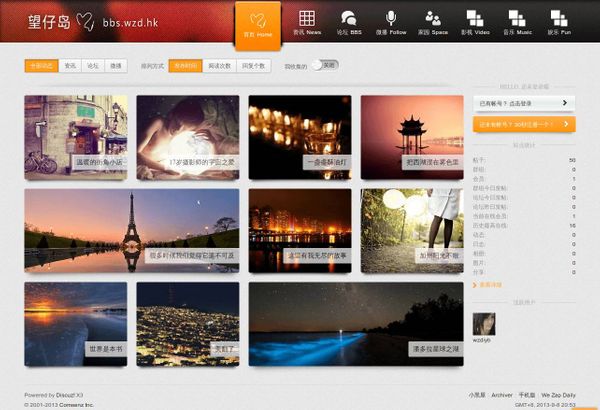Click the orange view details link
600x410 pixels.
click(x=491, y=285)
